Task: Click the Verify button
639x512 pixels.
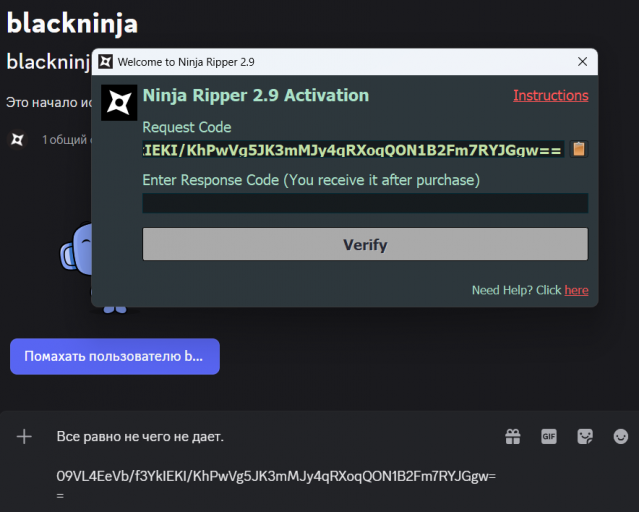Action: (x=365, y=244)
